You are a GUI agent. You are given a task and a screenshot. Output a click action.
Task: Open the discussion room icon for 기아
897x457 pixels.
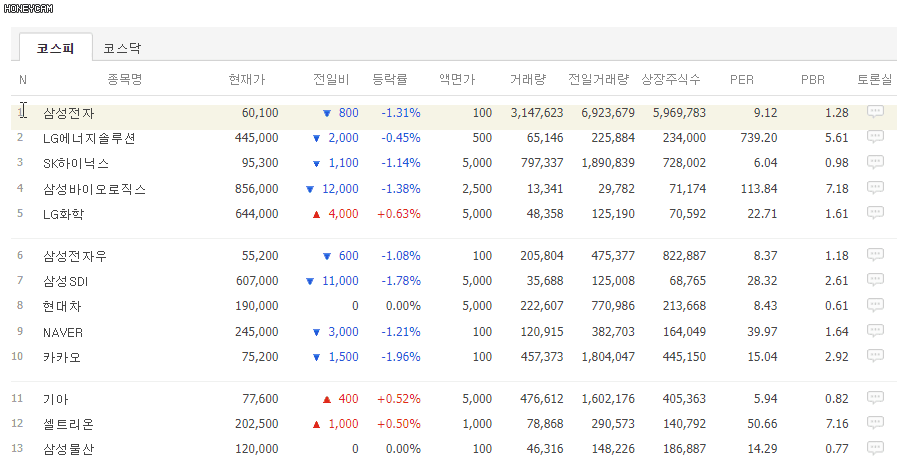875,398
